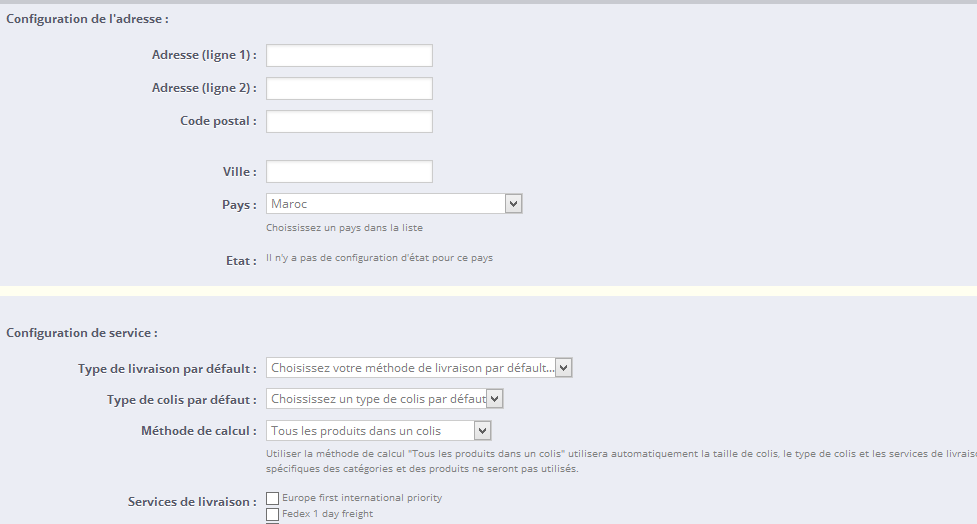977x524 pixels.
Task: Click the 'Configuration de service :' heading
Action: (82, 333)
